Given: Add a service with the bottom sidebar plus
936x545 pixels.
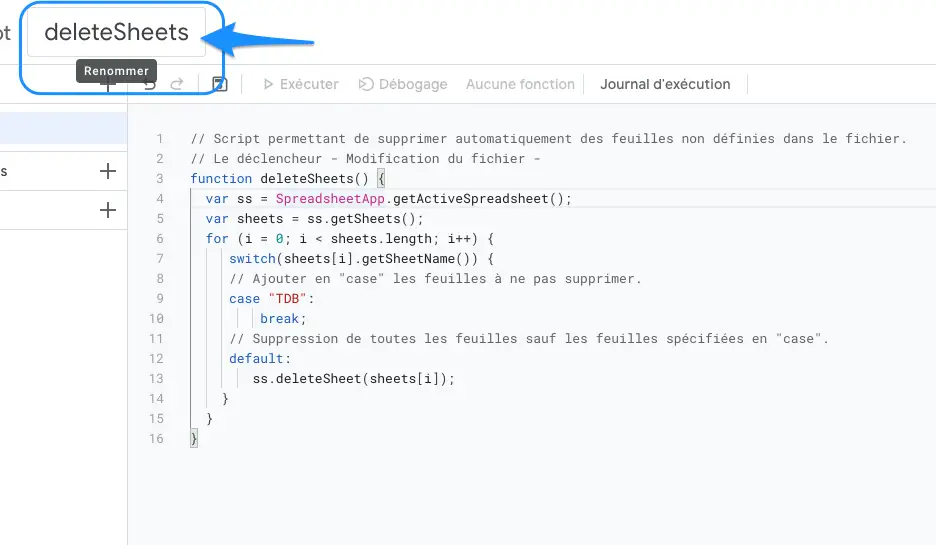Looking at the screenshot, I should click(x=107, y=210).
